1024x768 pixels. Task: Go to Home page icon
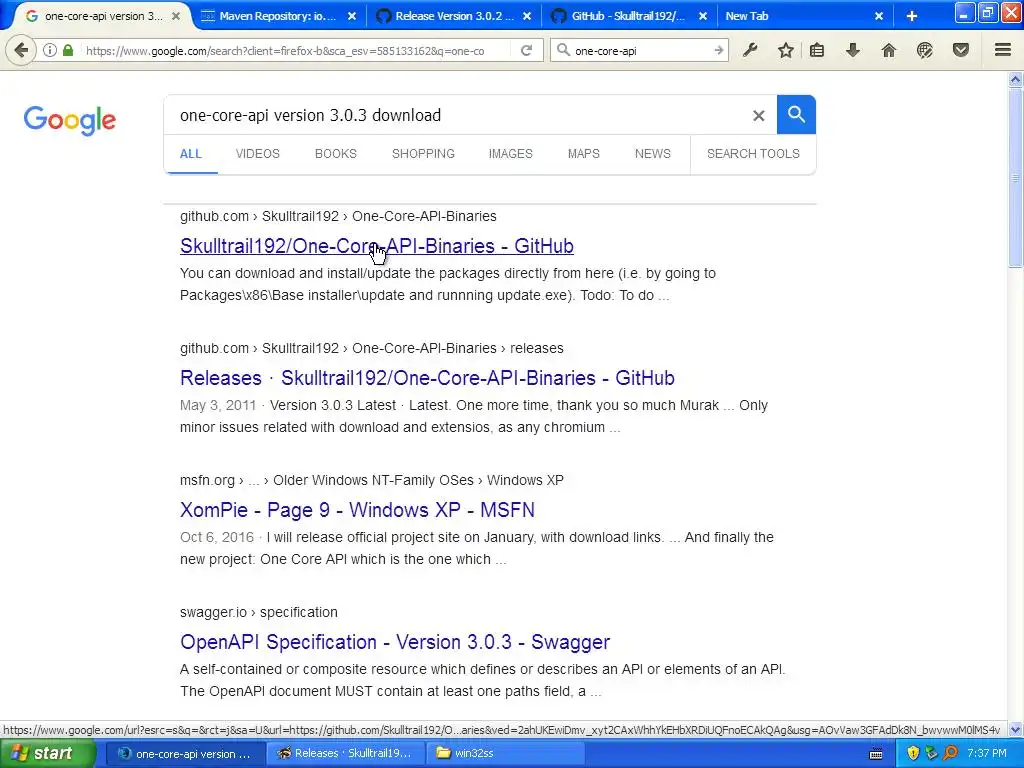889,50
